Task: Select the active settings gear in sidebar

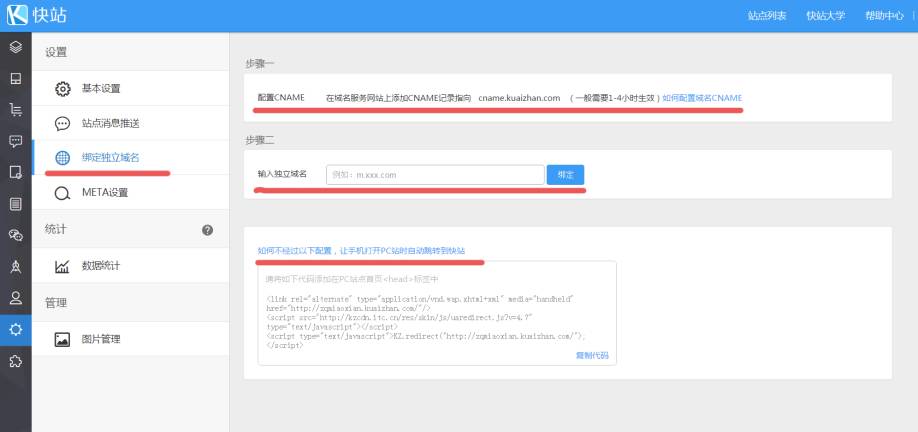Action: tap(16, 330)
